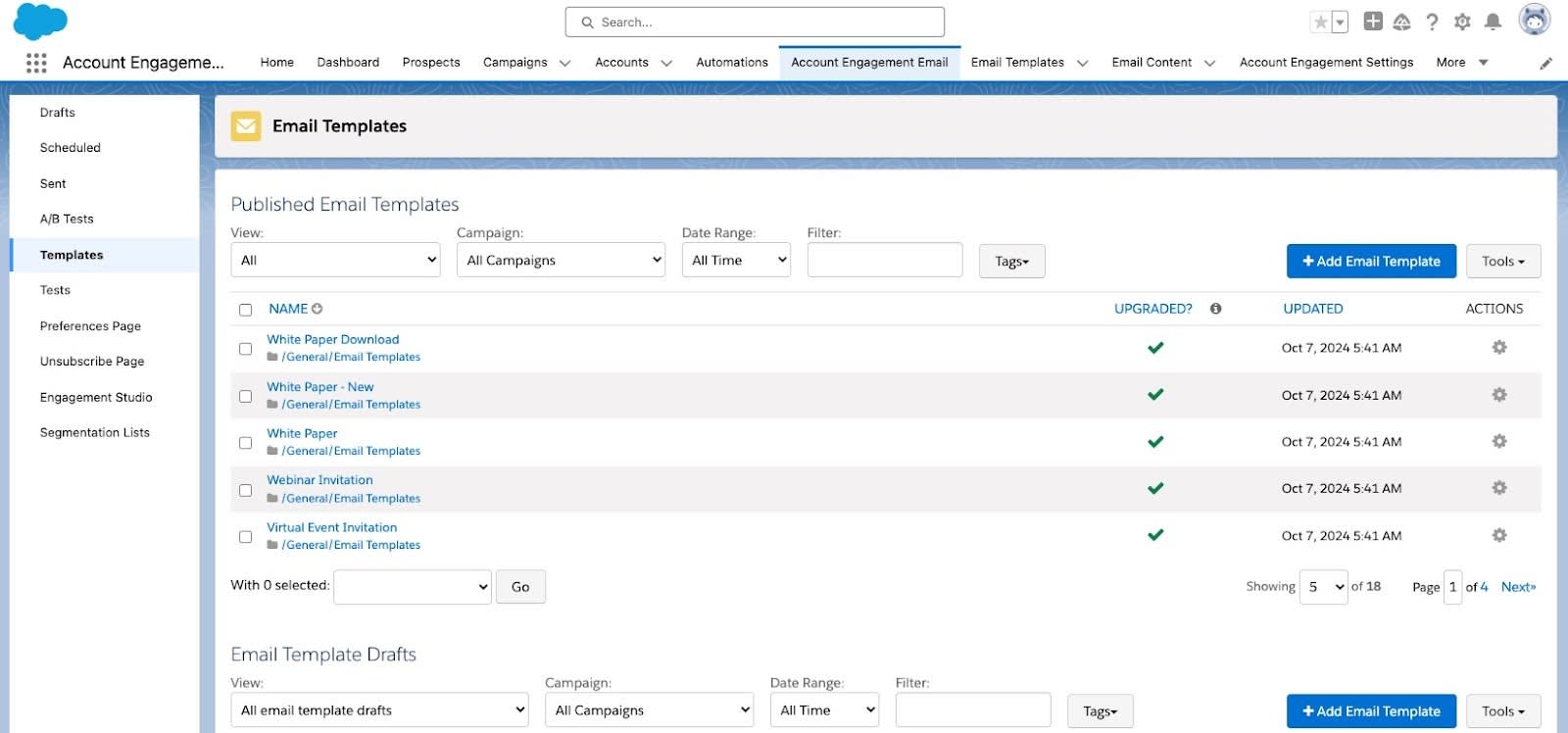Click published Add Email Template button
The height and width of the screenshot is (733, 1568).
(1371, 262)
